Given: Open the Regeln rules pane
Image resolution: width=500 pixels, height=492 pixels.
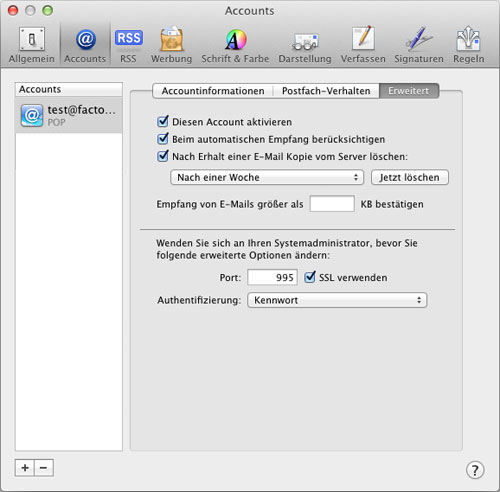Looking at the screenshot, I should pyautogui.click(x=468, y=45).
